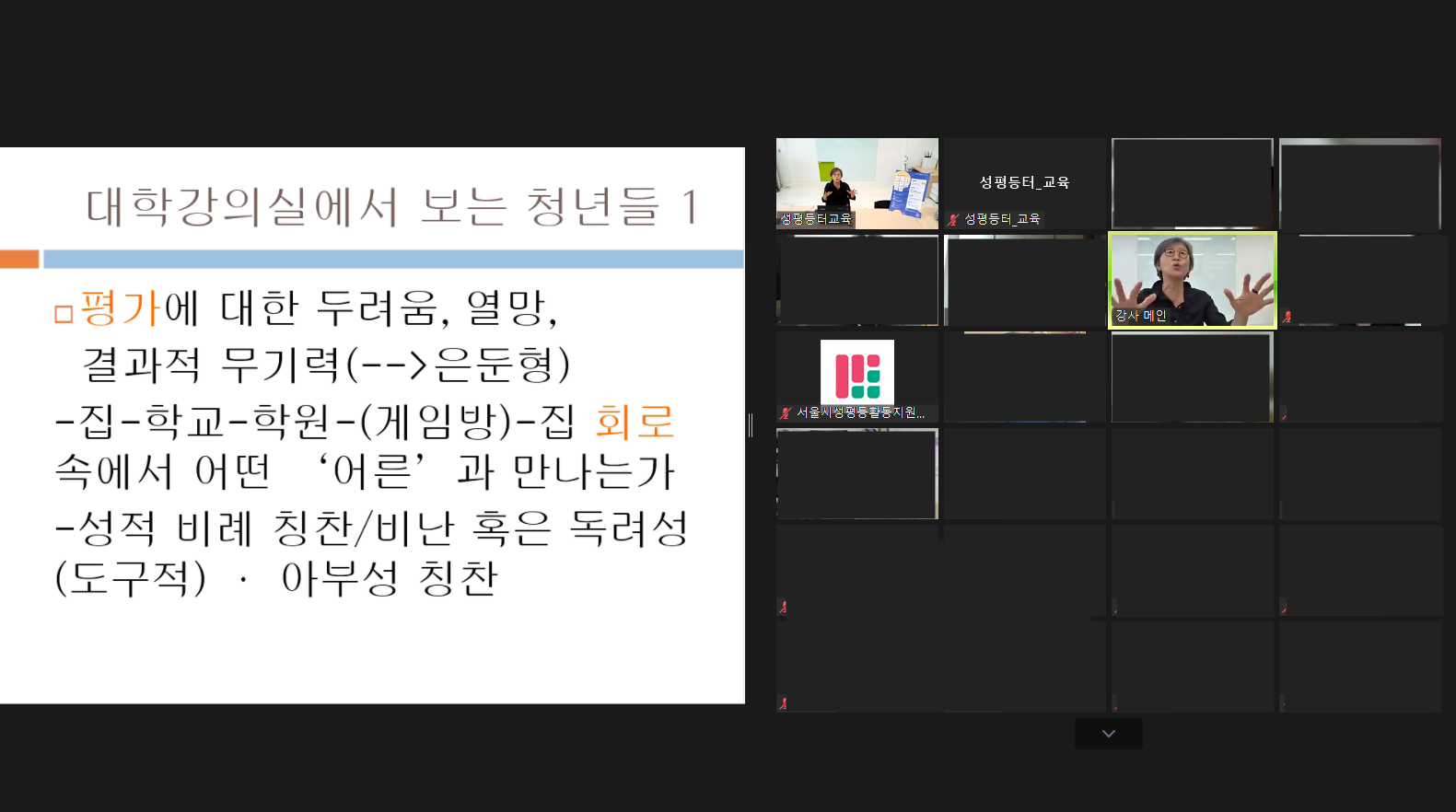
Task: Click the orange word 평가 on the slide
Action: pos(121,308)
